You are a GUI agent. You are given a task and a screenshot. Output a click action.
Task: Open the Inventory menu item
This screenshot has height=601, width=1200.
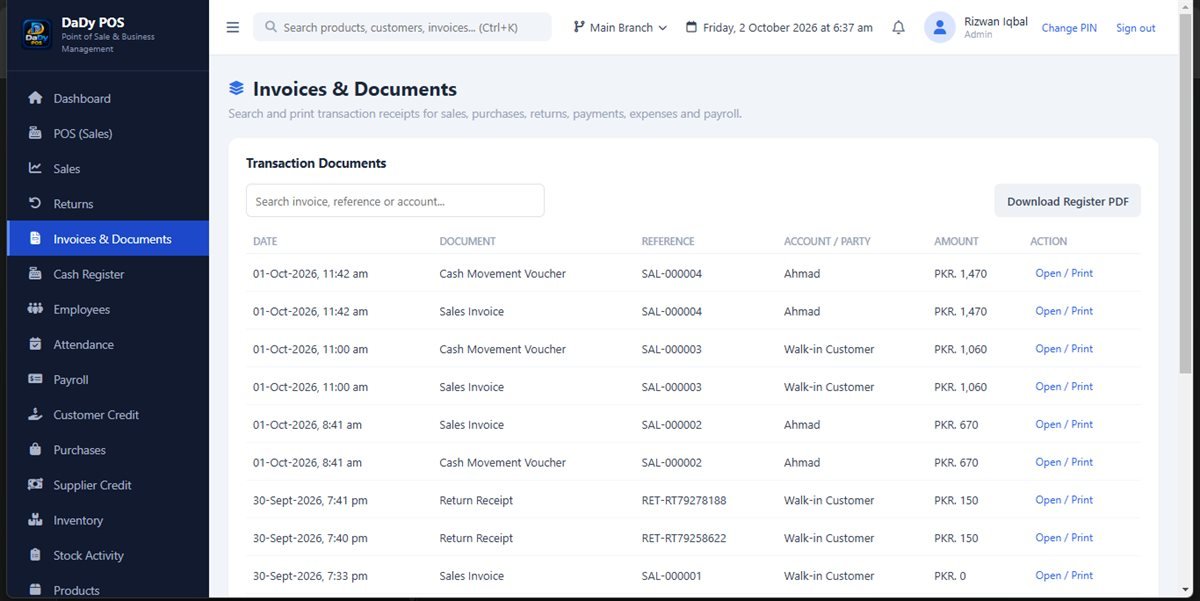[x=108, y=520]
